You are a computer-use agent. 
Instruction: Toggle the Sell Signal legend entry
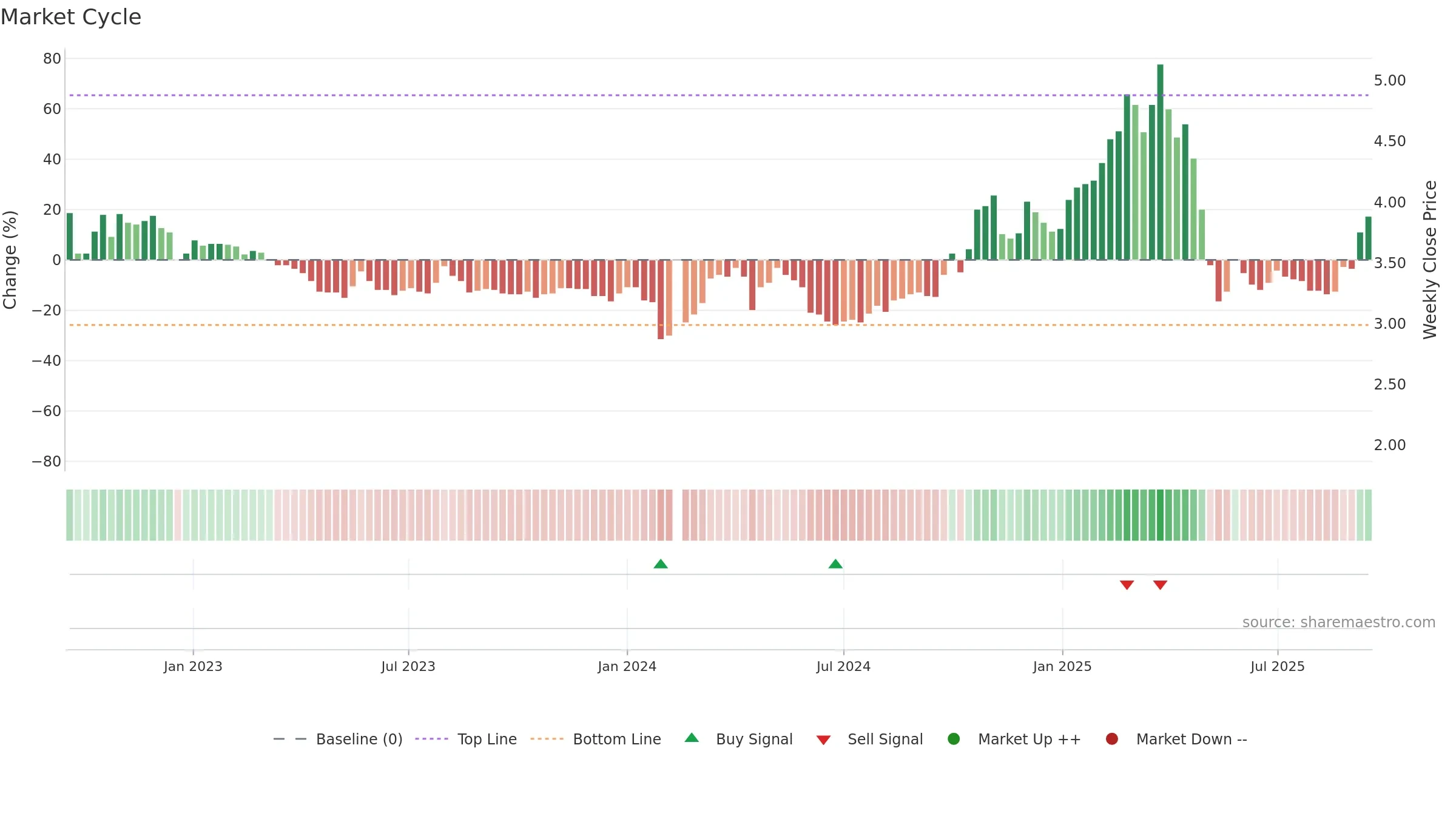click(x=869, y=739)
